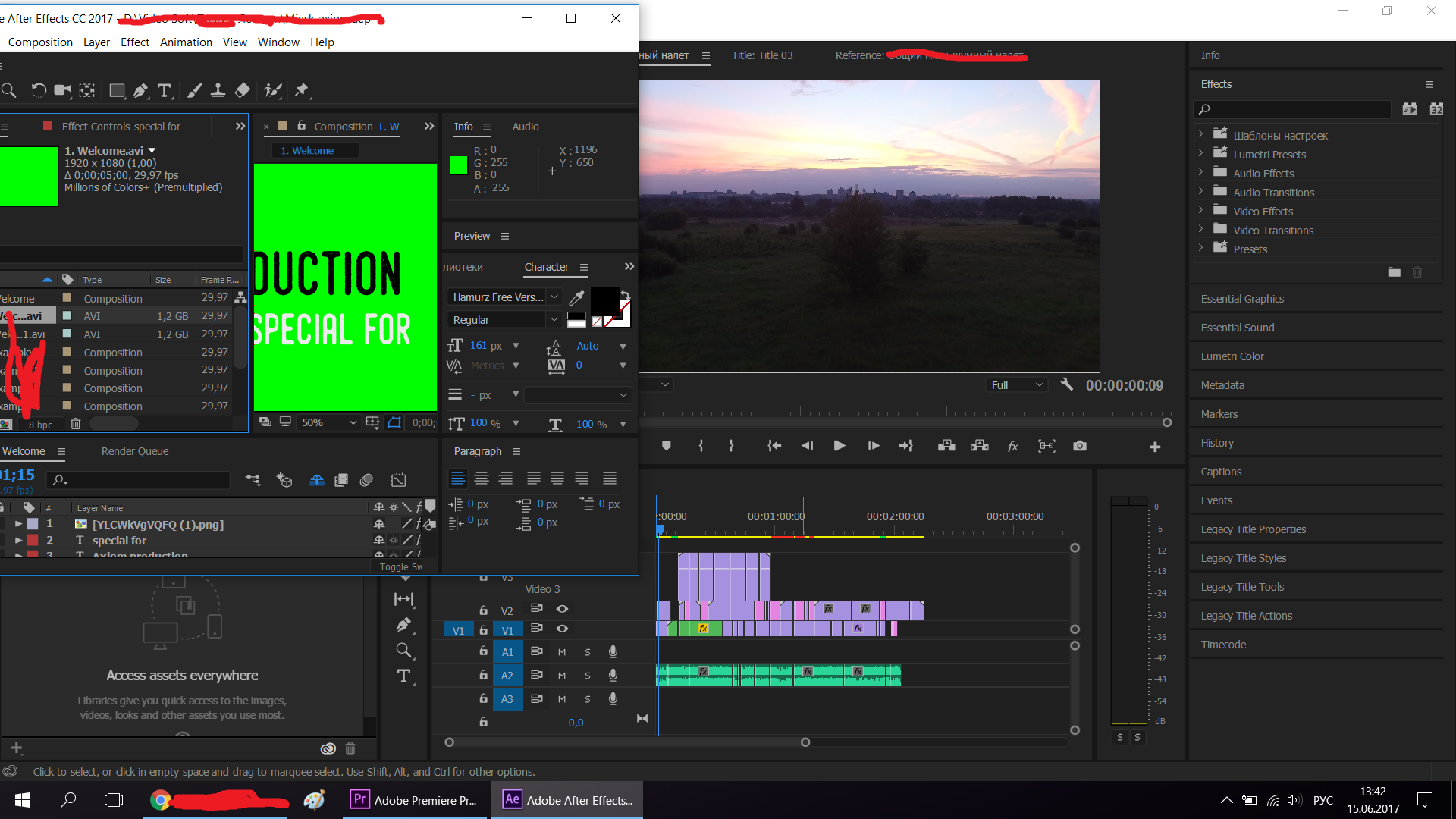Toggle lock on track A2
1456x819 pixels.
[483, 675]
